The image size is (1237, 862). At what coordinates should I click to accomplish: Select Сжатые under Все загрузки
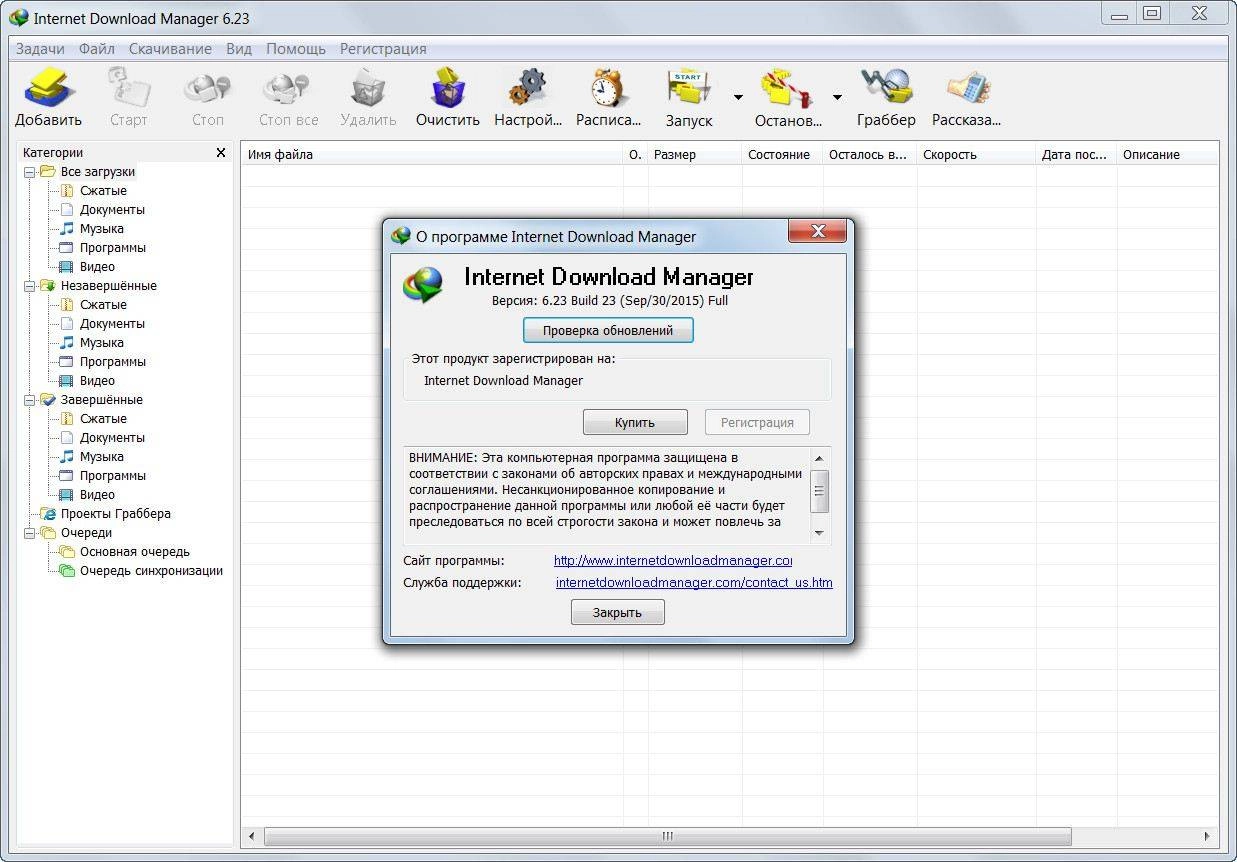[x=103, y=191]
